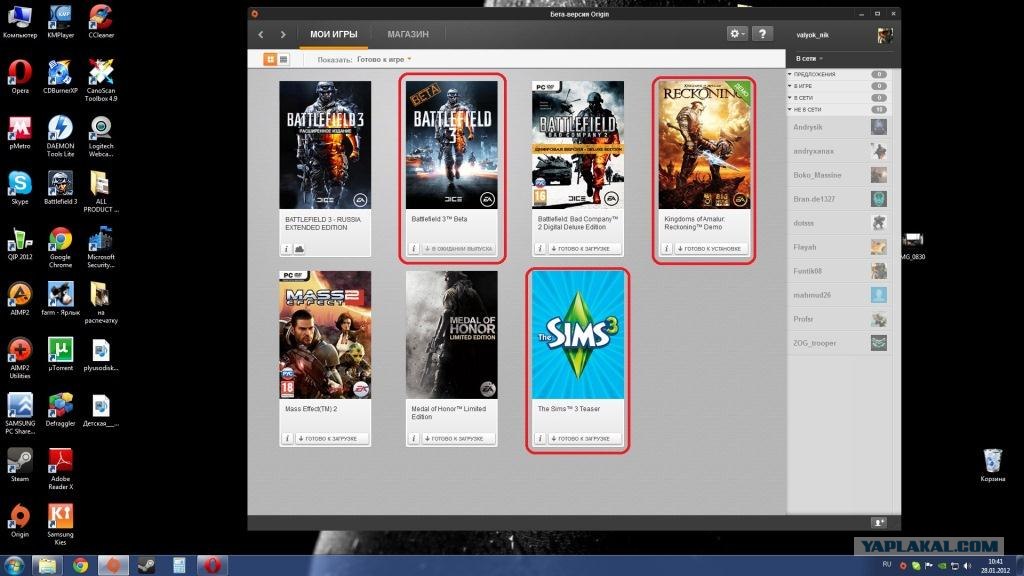Select friend Funtik08 in the list

point(839,271)
